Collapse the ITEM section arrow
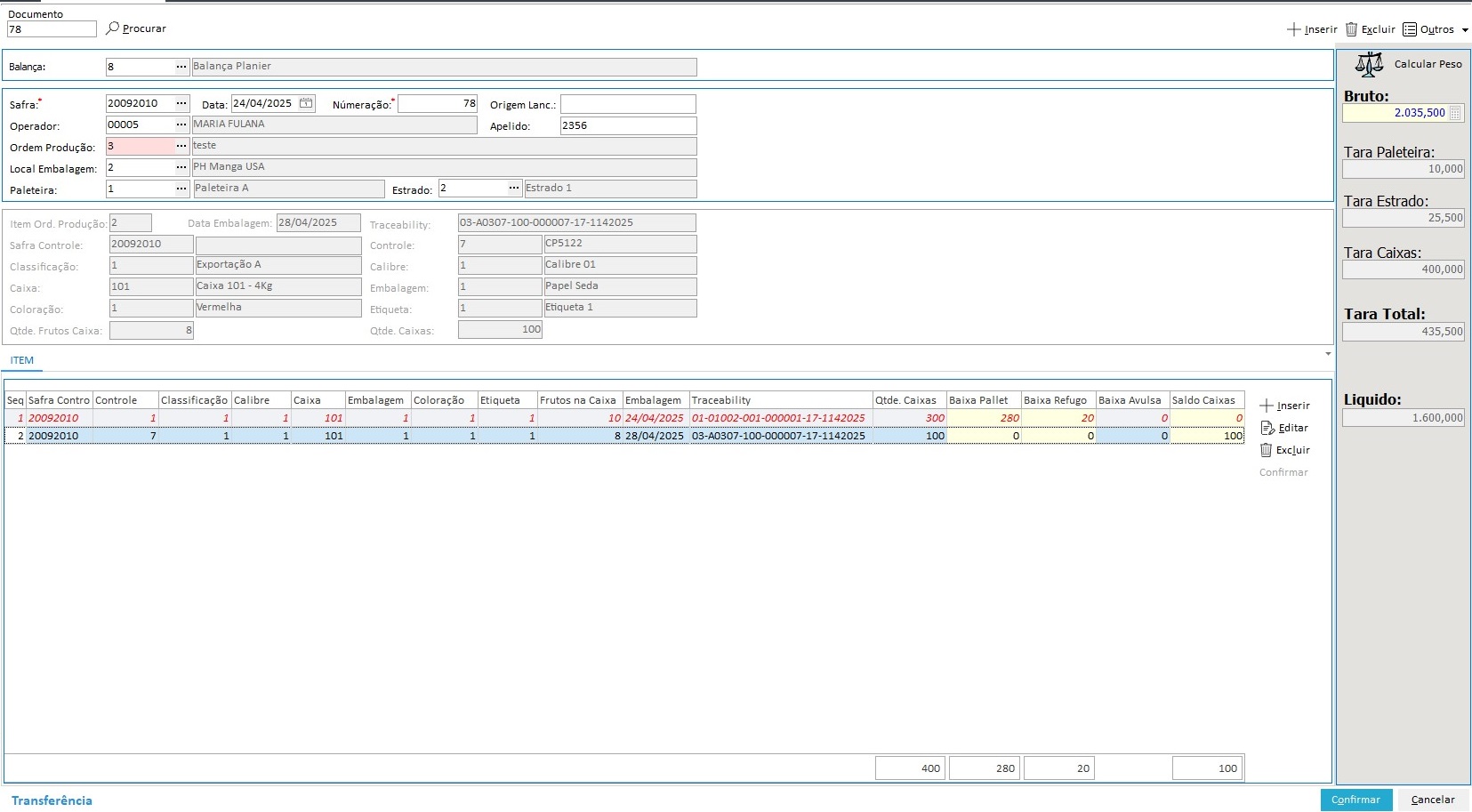The width and height of the screenshot is (1472, 812). [1328, 354]
